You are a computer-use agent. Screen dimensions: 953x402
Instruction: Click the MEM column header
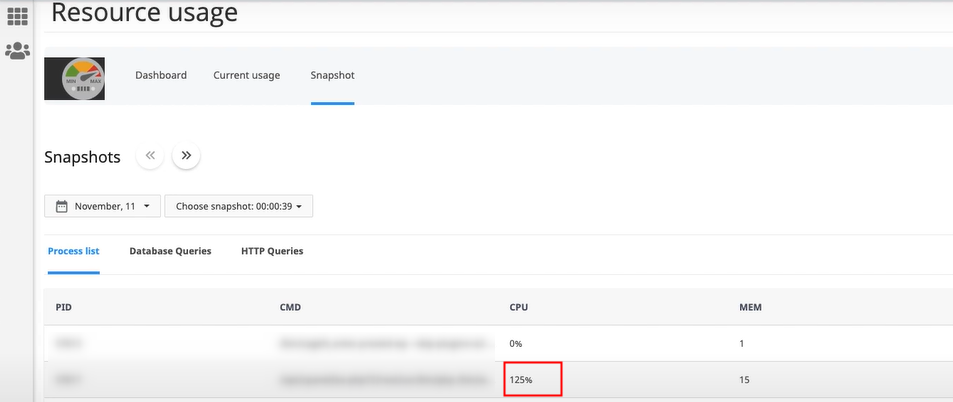tap(749, 307)
